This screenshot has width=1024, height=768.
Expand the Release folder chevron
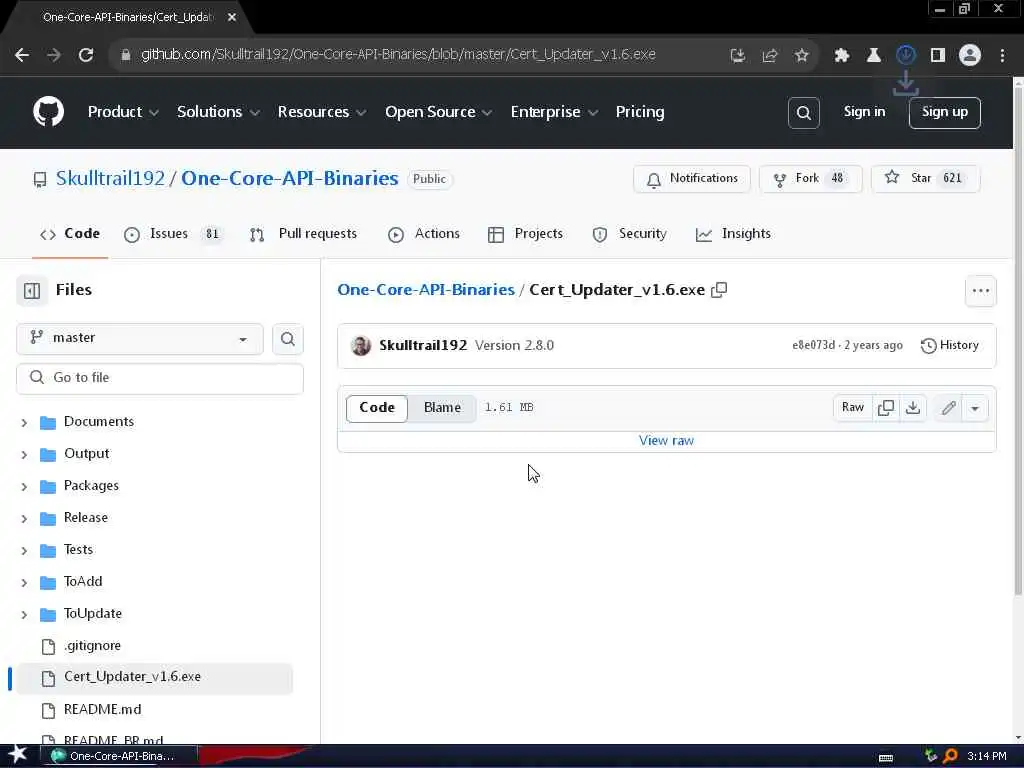[x=24, y=519]
